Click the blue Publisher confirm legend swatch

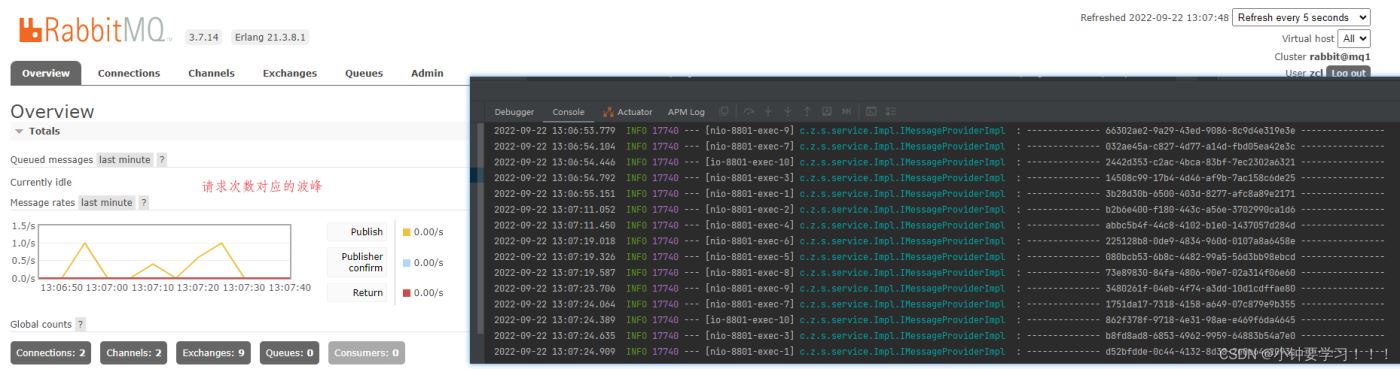click(x=407, y=262)
